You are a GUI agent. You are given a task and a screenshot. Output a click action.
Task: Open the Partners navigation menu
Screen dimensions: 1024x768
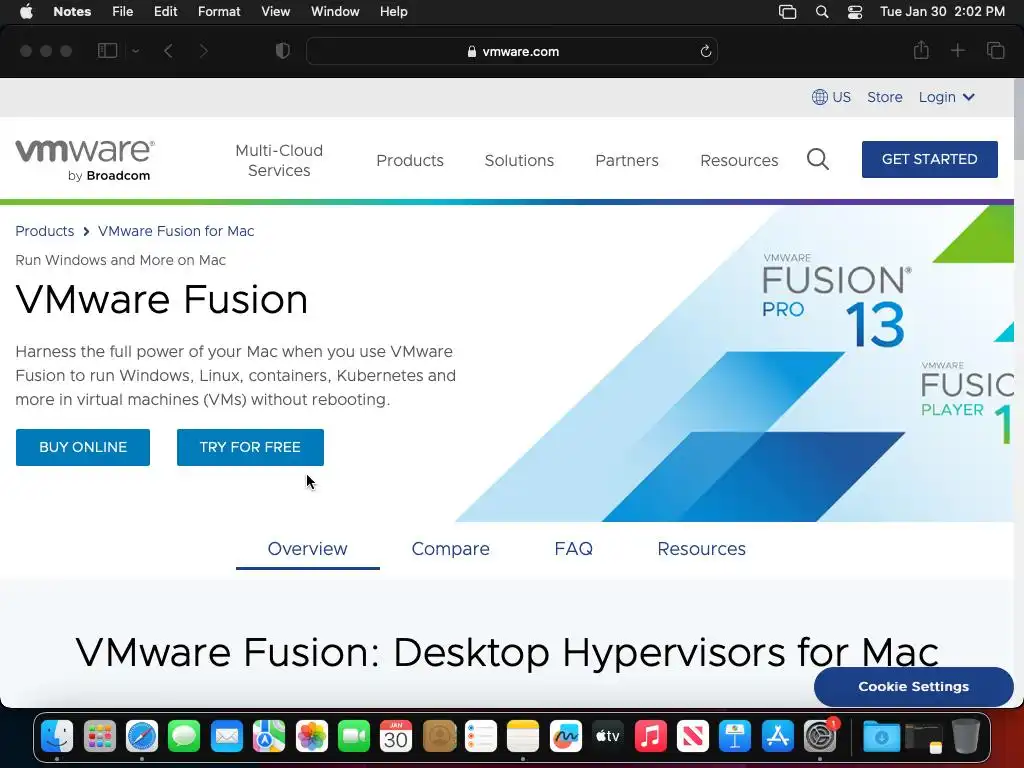pyautogui.click(x=626, y=160)
